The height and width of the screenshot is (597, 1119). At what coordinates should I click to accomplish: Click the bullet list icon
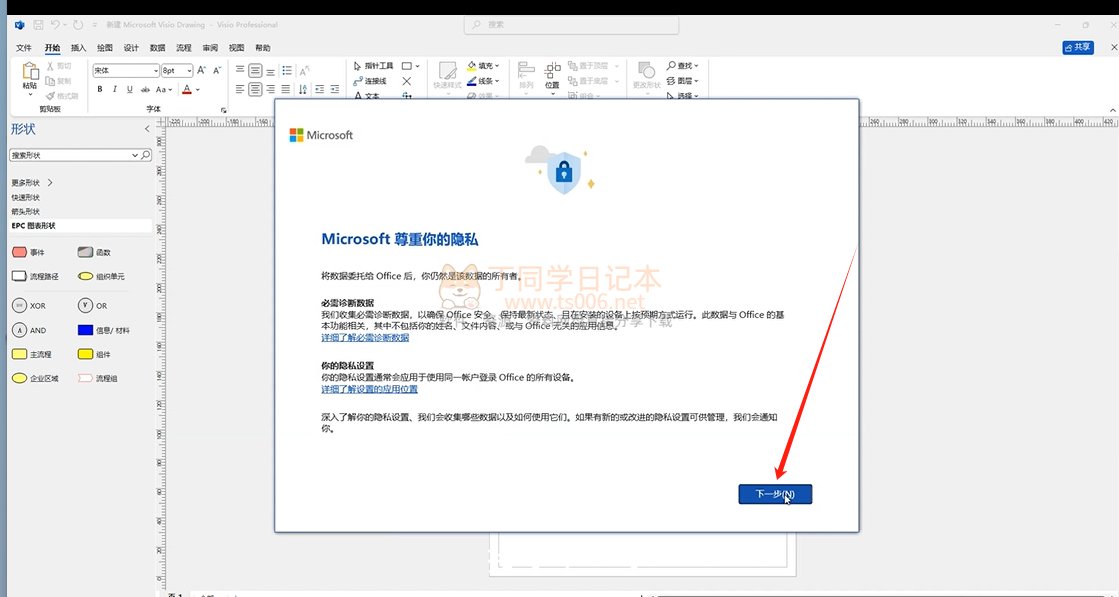[286, 70]
